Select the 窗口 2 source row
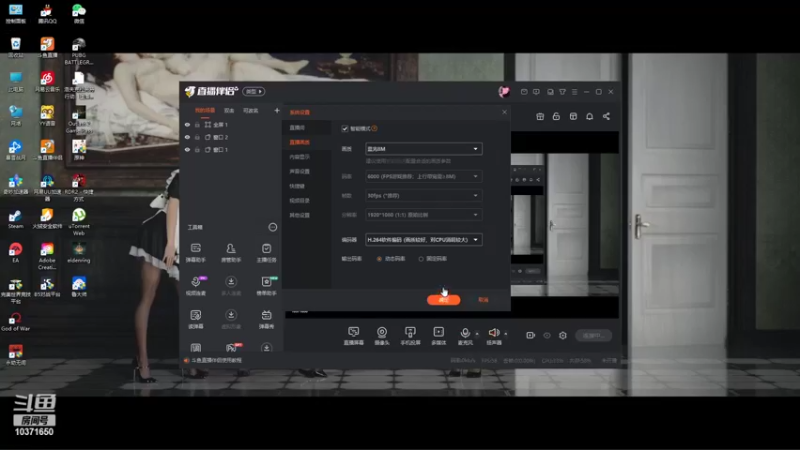 click(x=231, y=137)
